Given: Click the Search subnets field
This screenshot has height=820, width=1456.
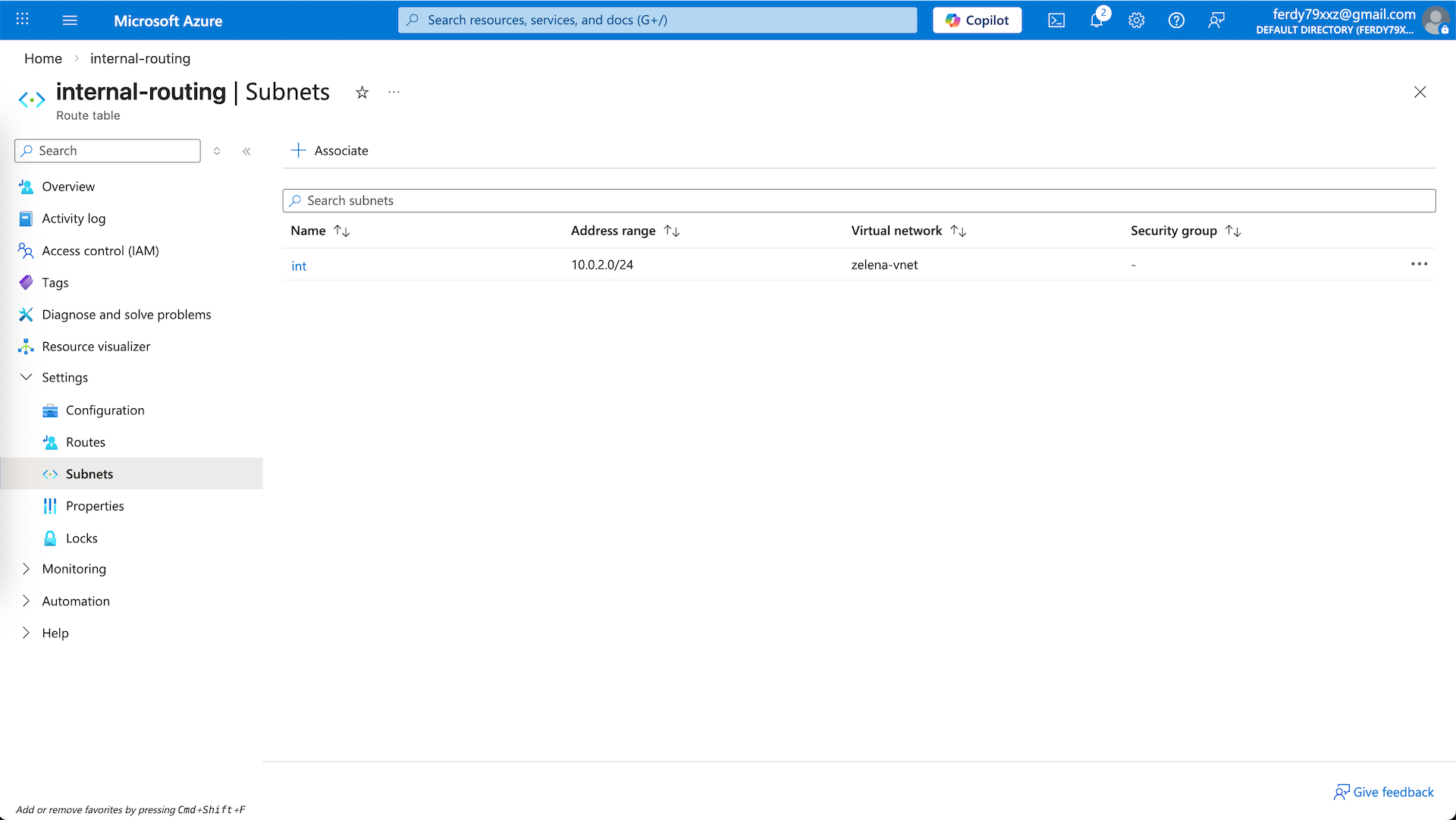Looking at the screenshot, I should [858, 200].
